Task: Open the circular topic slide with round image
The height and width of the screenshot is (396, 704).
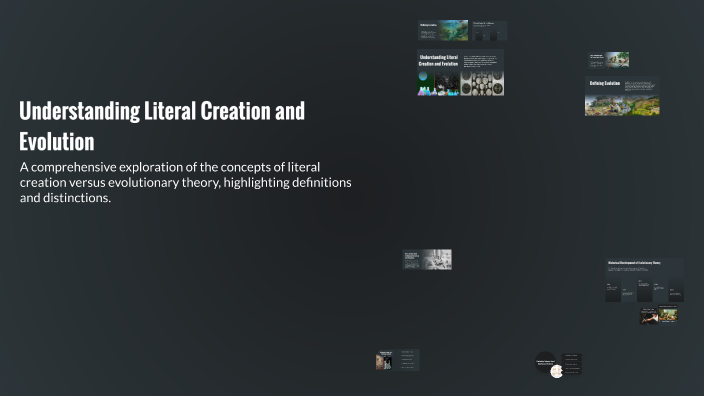Action: (558, 364)
